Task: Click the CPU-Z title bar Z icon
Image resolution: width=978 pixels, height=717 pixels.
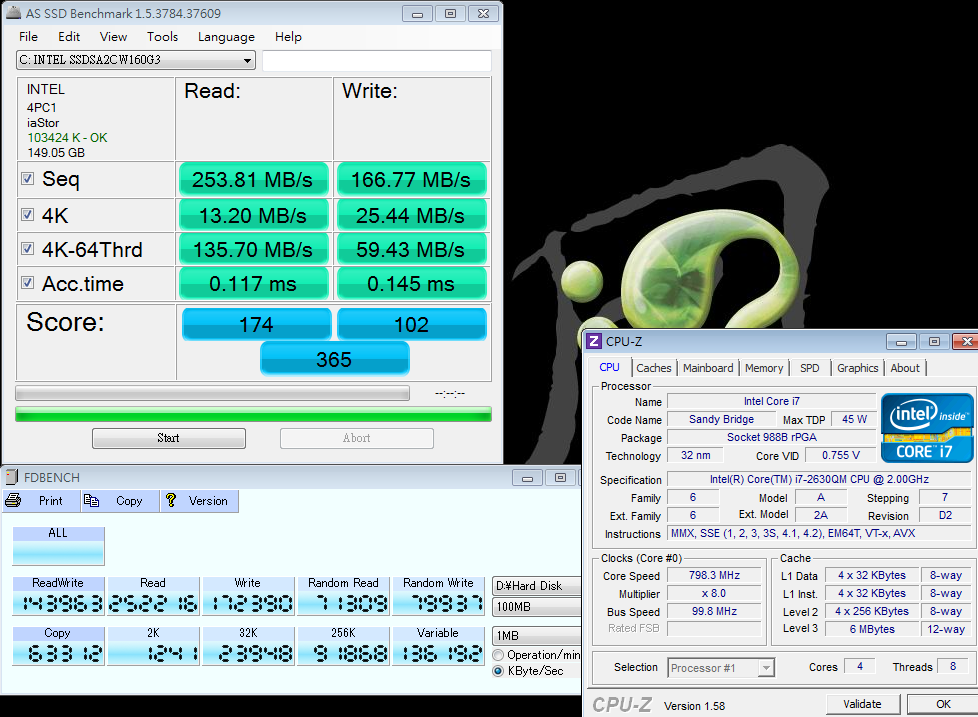Action: [594, 341]
